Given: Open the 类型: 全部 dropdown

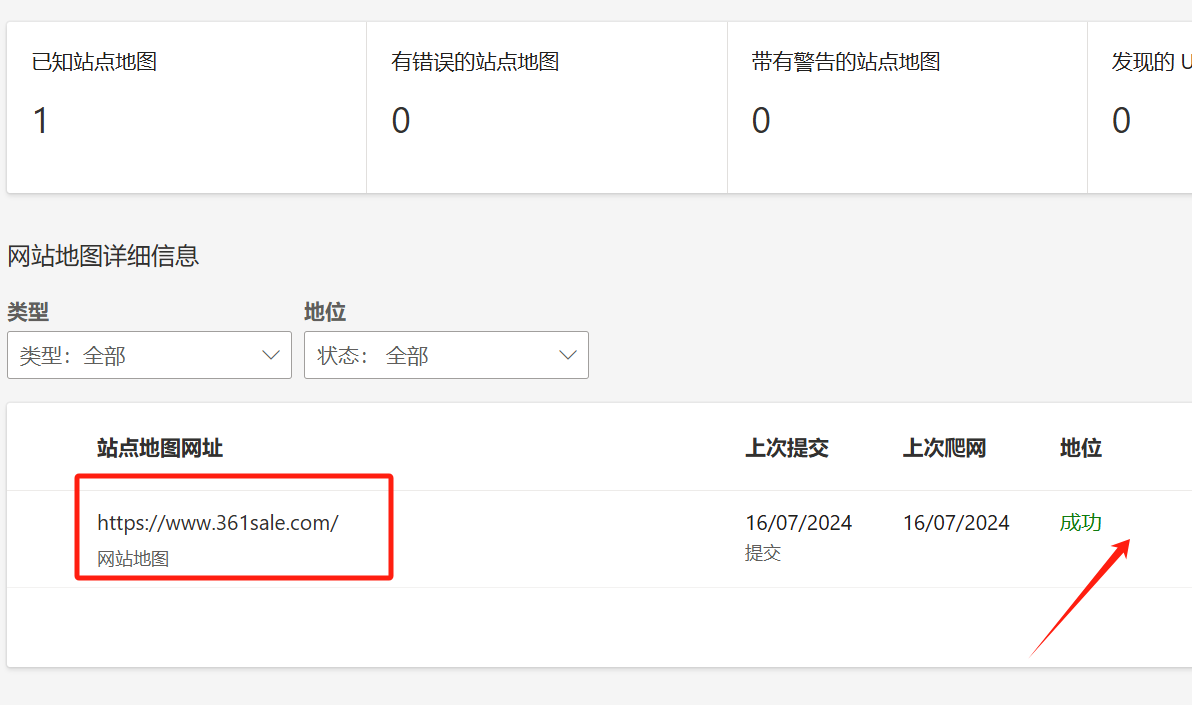Looking at the screenshot, I should 149,355.
